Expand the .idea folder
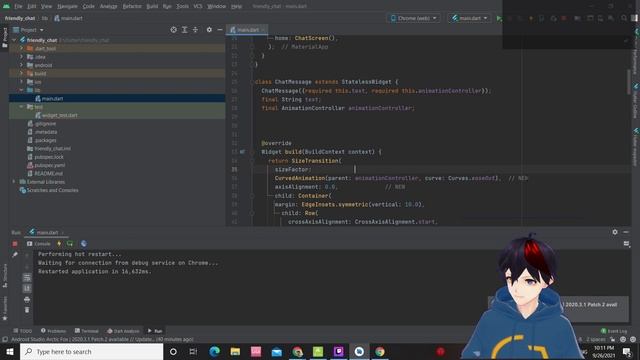640x360 pixels. tap(22, 57)
